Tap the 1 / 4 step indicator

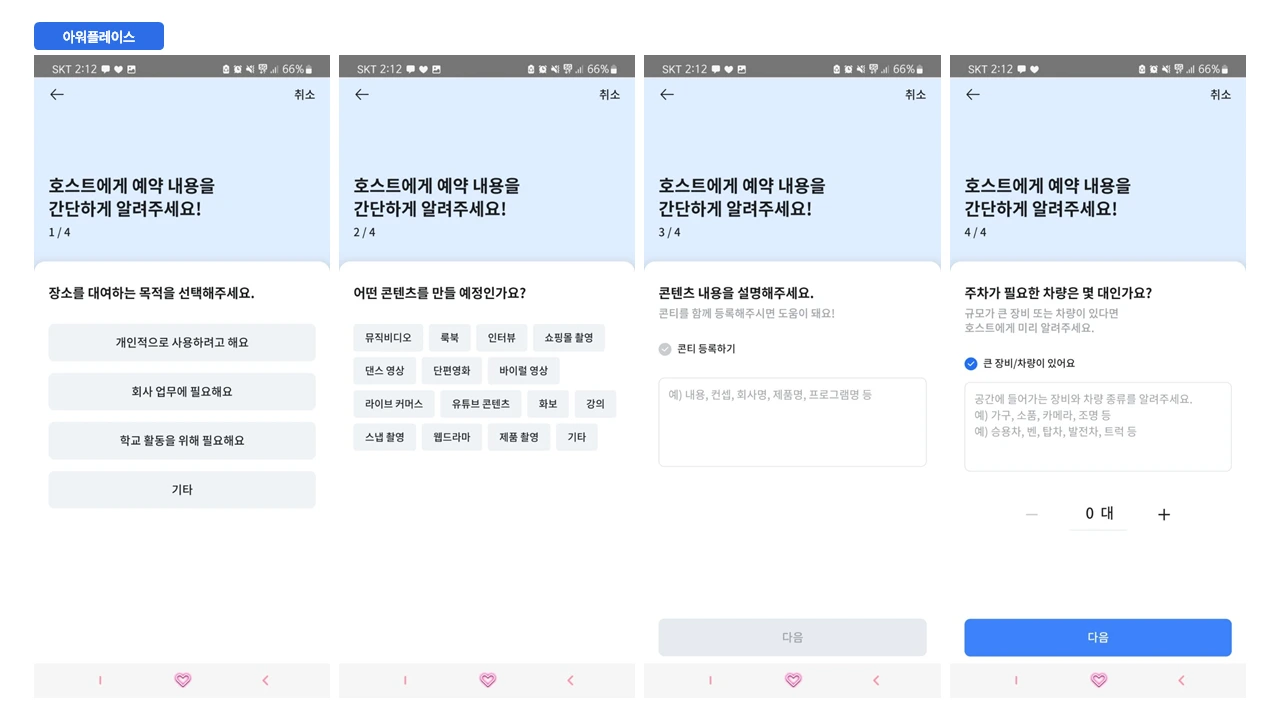click(x=59, y=232)
